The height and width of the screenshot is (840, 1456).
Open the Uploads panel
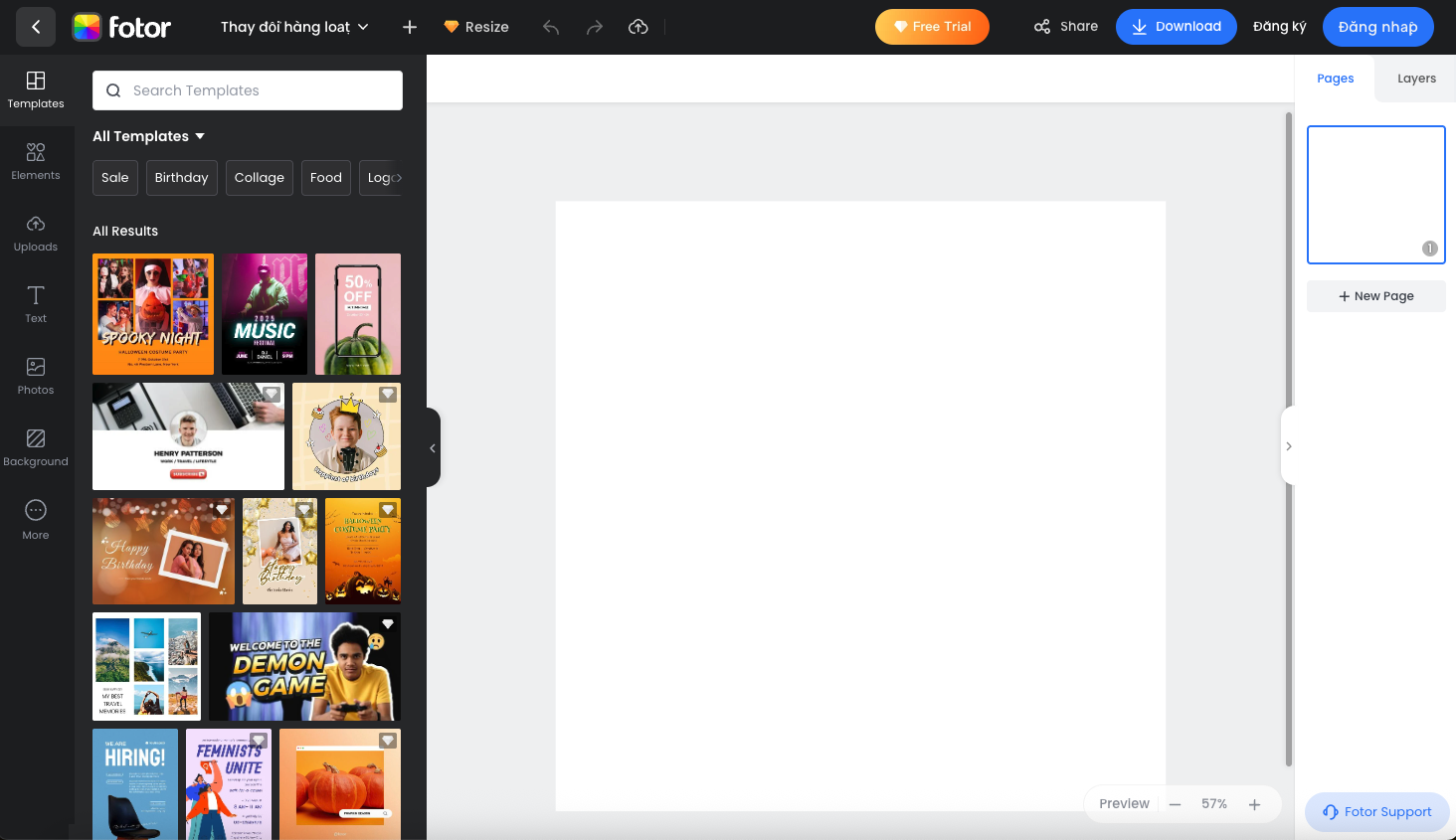[36, 233]
